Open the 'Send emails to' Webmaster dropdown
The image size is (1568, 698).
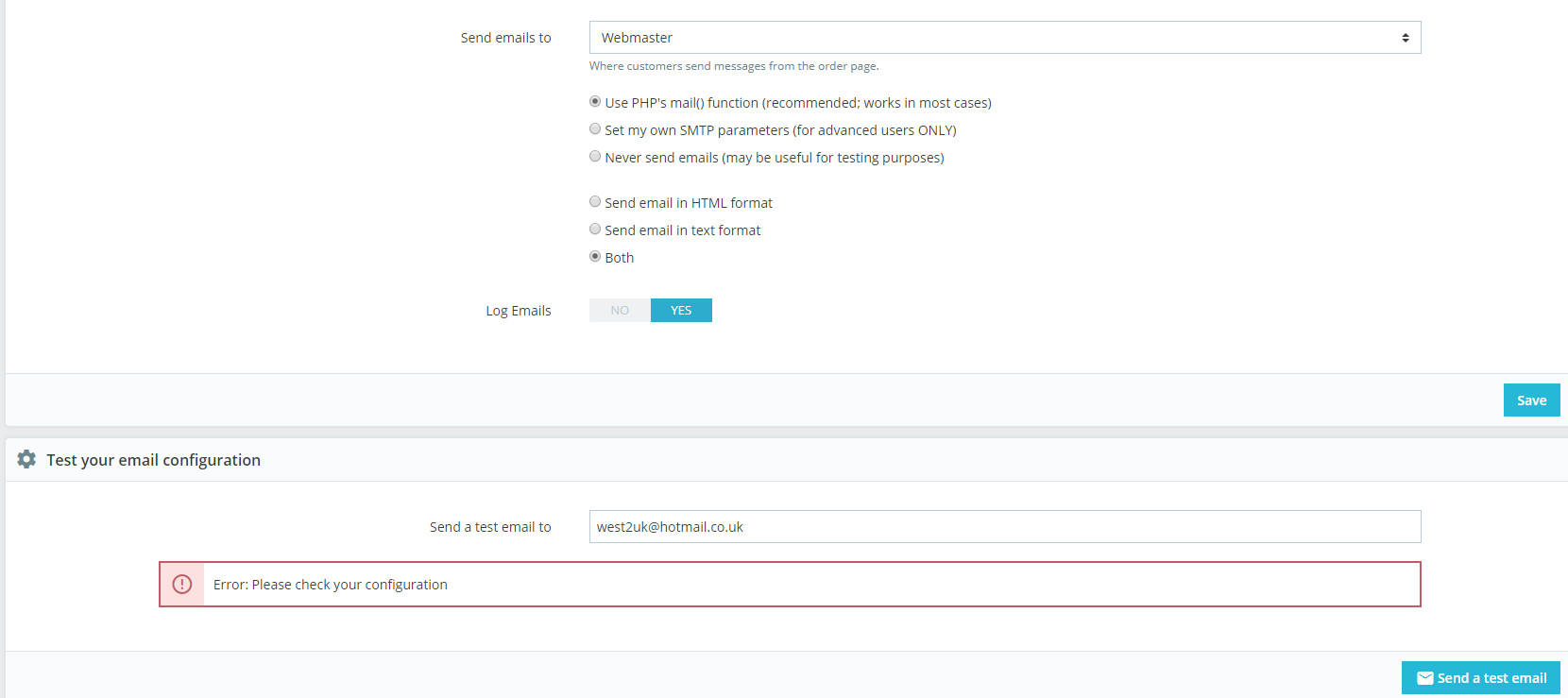click(1005, 38)
